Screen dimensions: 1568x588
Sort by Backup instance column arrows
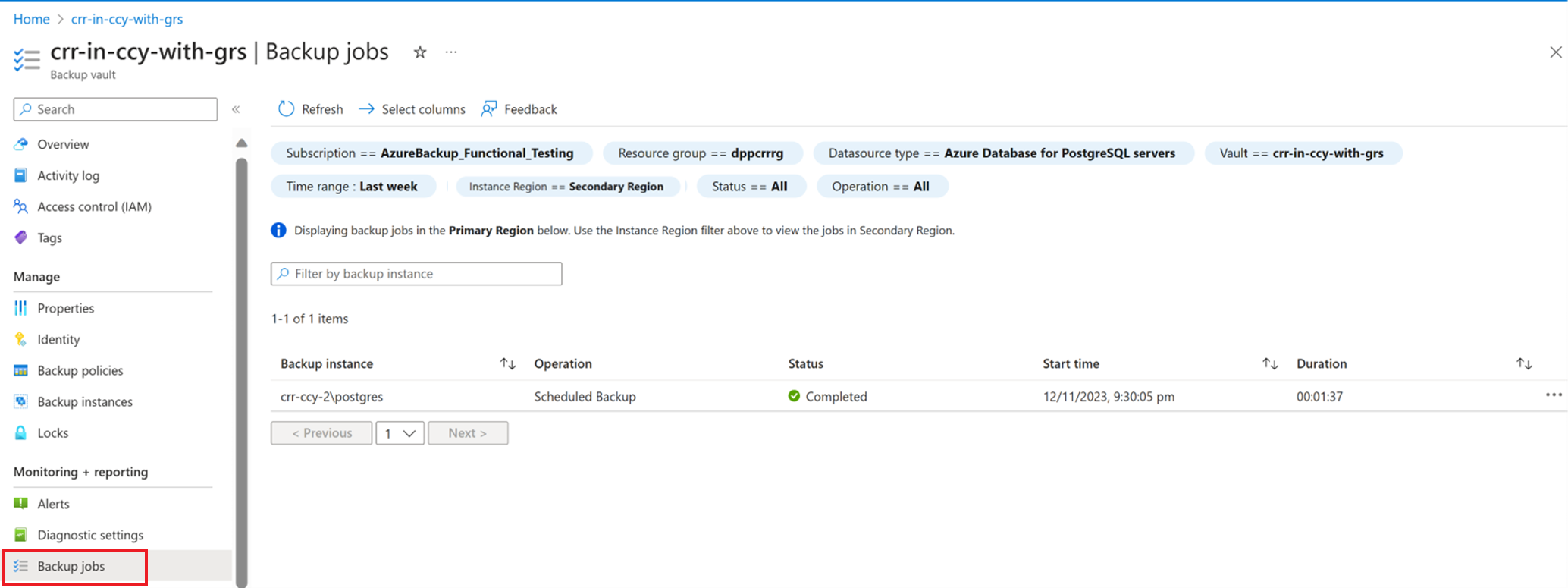click(508, 364)
